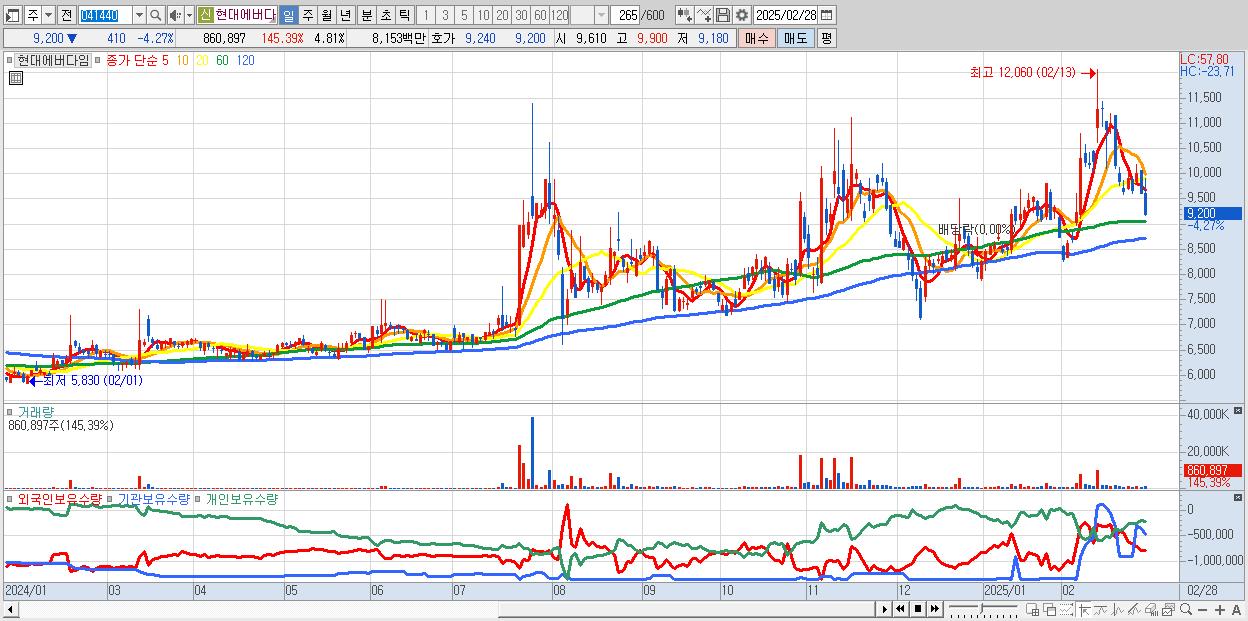Click the add candlestick chart icon
This screenshot has height=621, width=1248.
[685, 15]
